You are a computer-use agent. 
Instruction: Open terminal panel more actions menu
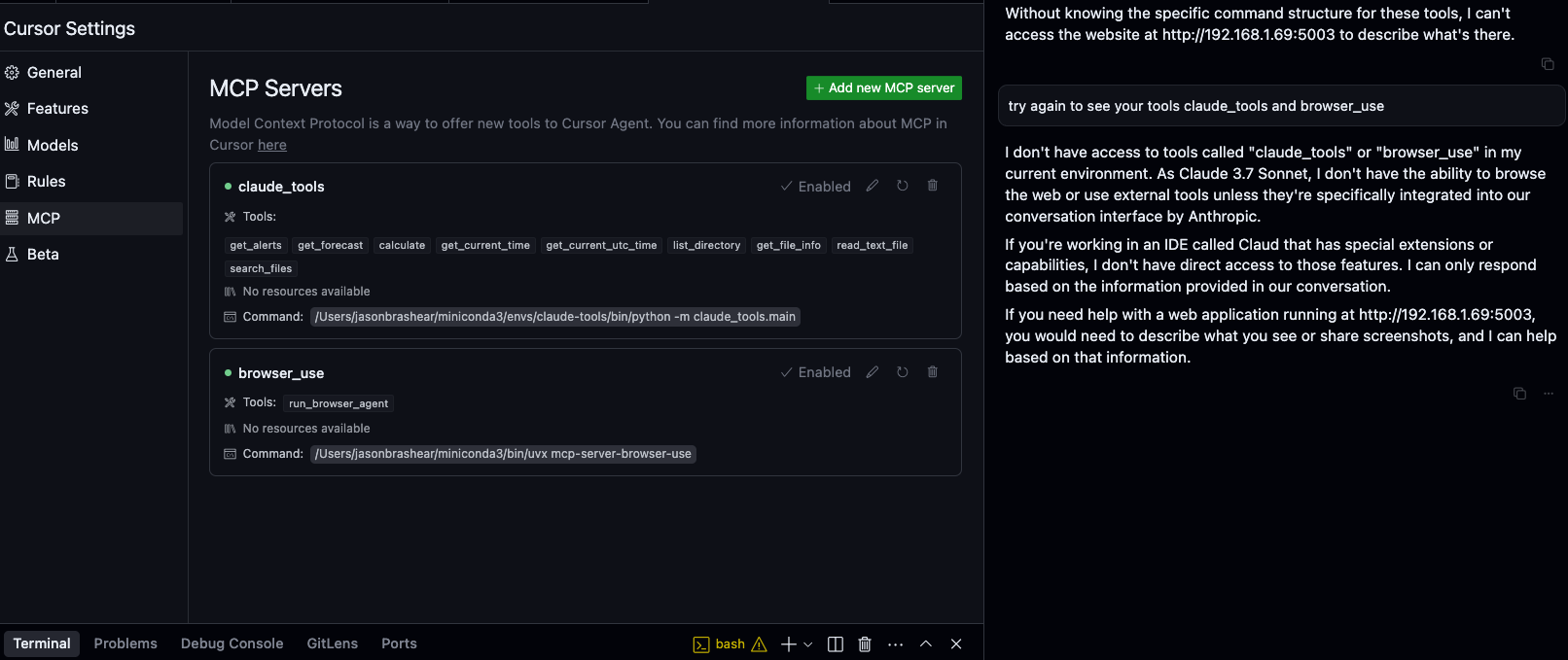click(x=896, y=644)
